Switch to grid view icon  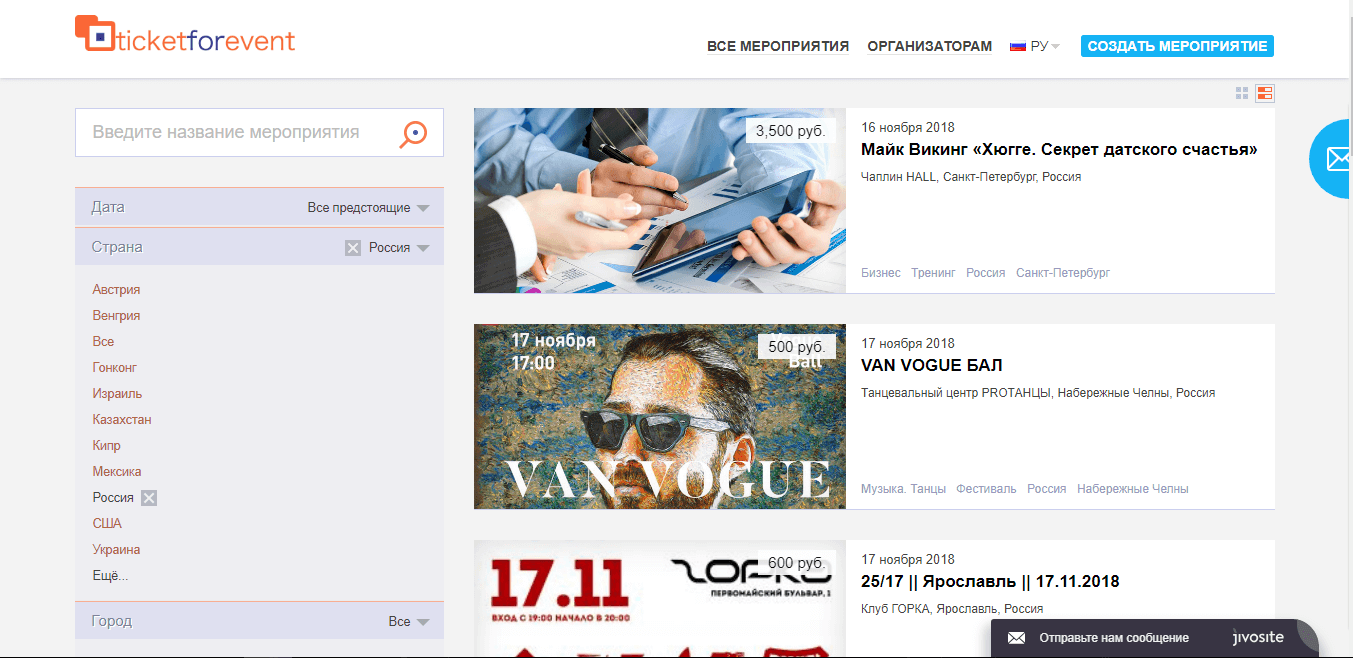click(1242, 93)
